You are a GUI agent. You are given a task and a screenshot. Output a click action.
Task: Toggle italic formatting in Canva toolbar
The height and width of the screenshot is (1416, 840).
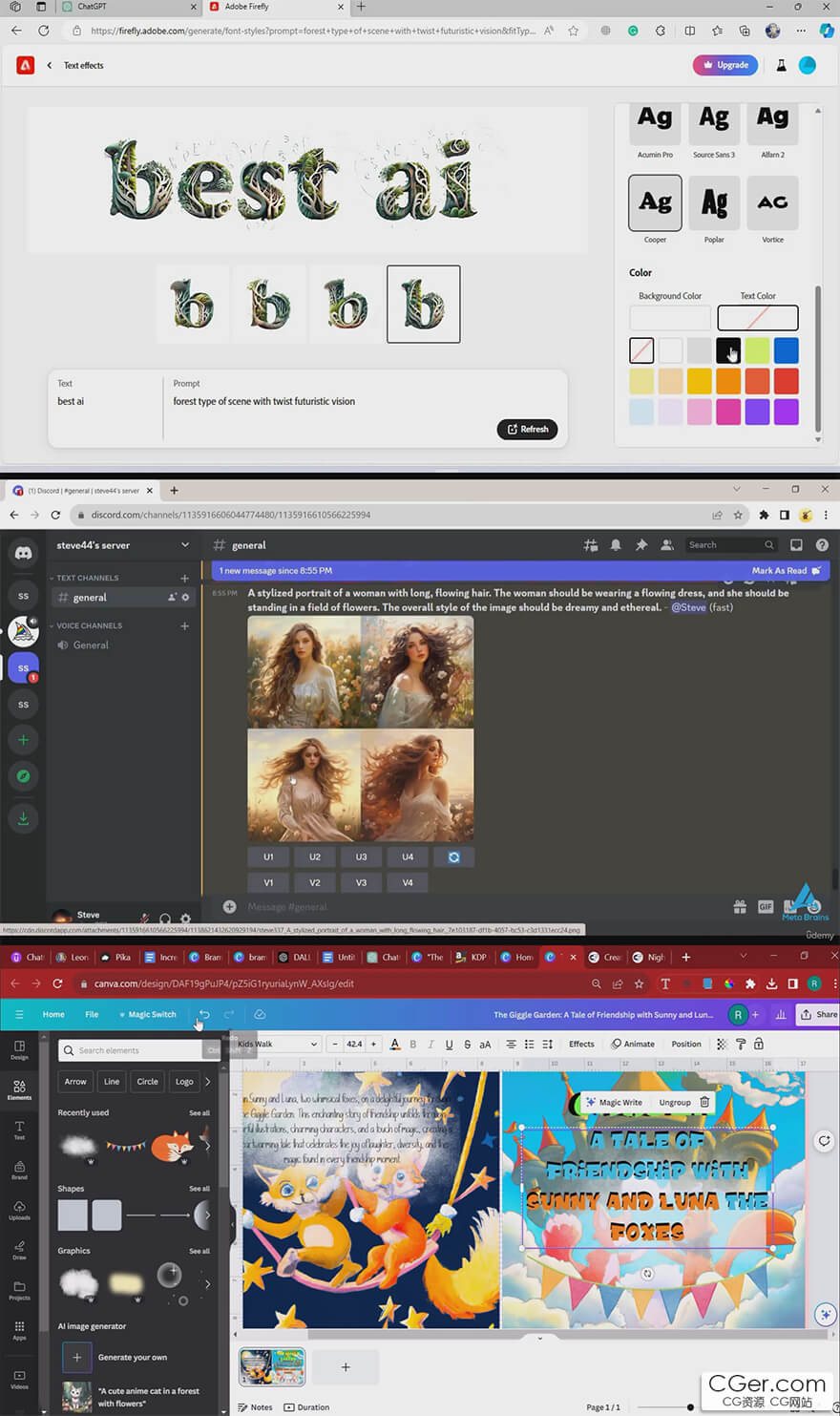[x=430, y=1045]
